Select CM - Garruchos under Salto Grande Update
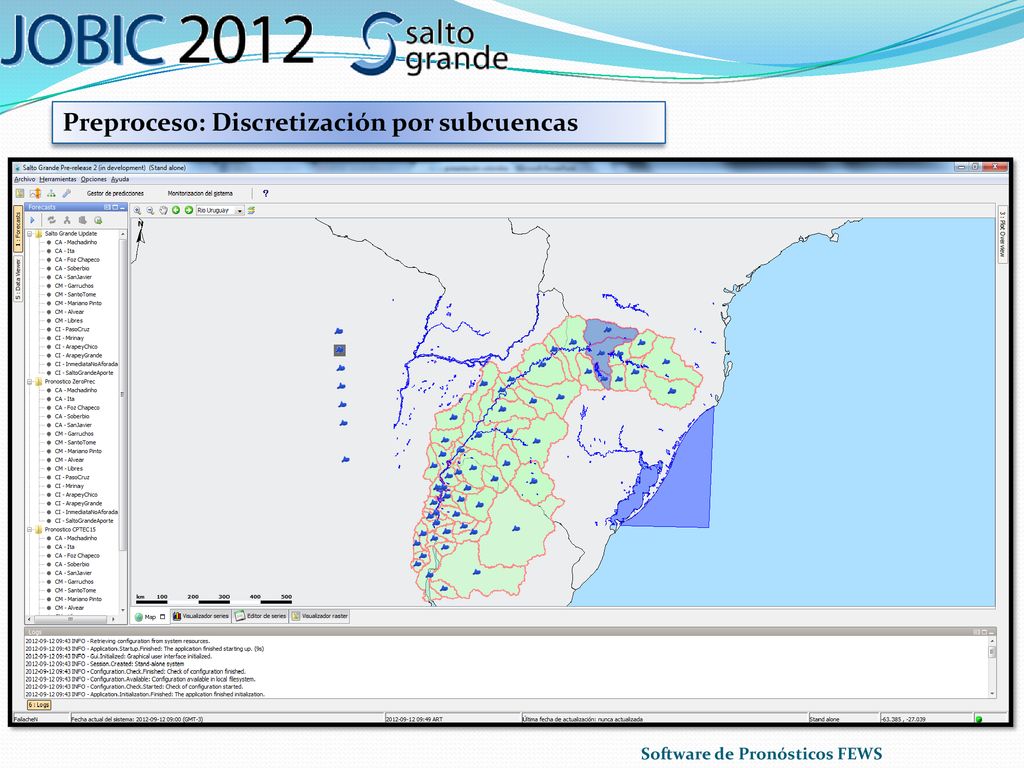Screen dimensions: 1024x768 pyautogui.click(x=74, y=286)
